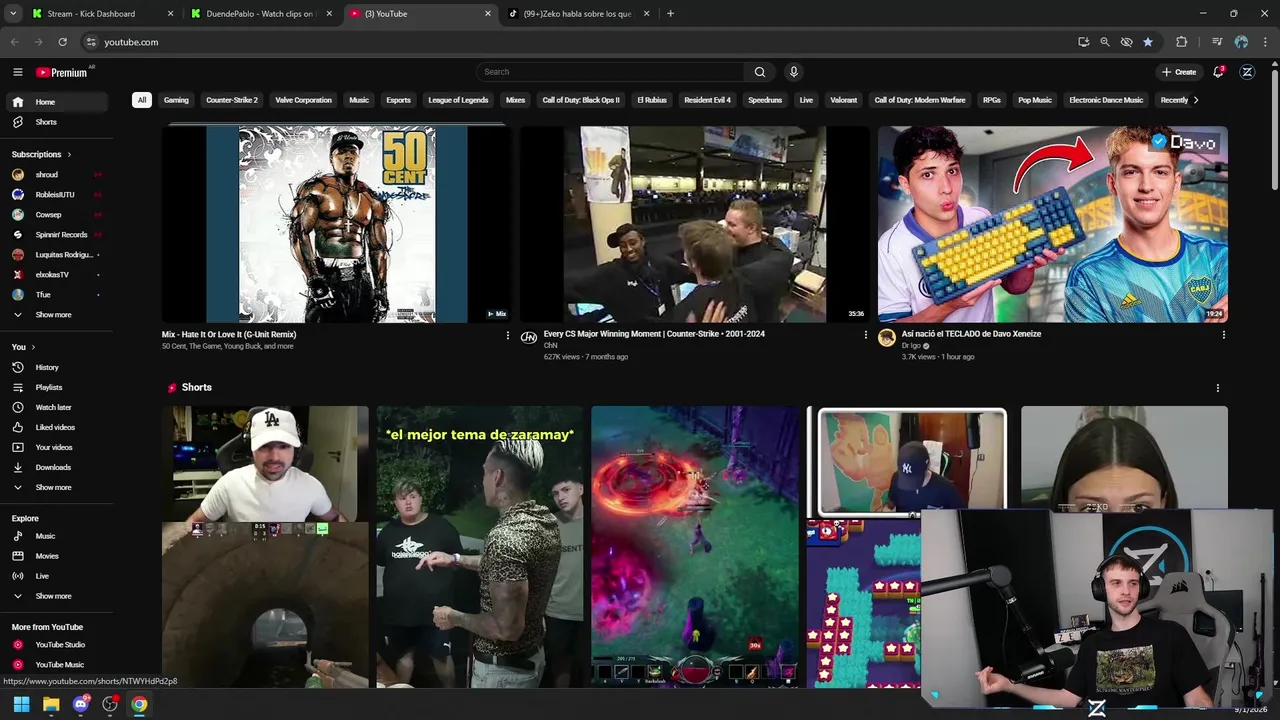This screenshot has width=1280, height=720.
Task: Switch to the DuendePablo Kick tab
Action: pos(260,14)
